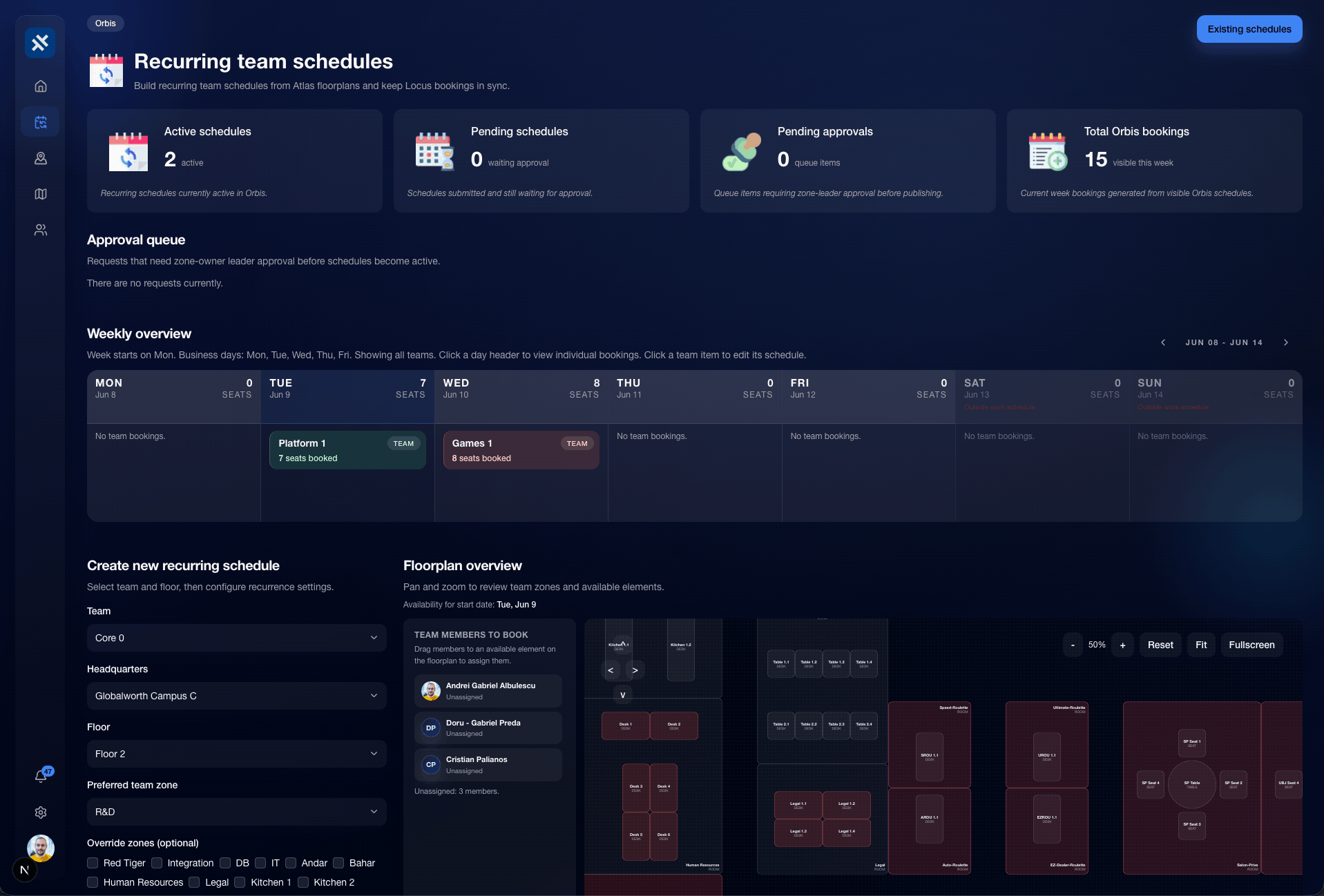
Task: Open the notifications bell icon
Action: (41, 776)
